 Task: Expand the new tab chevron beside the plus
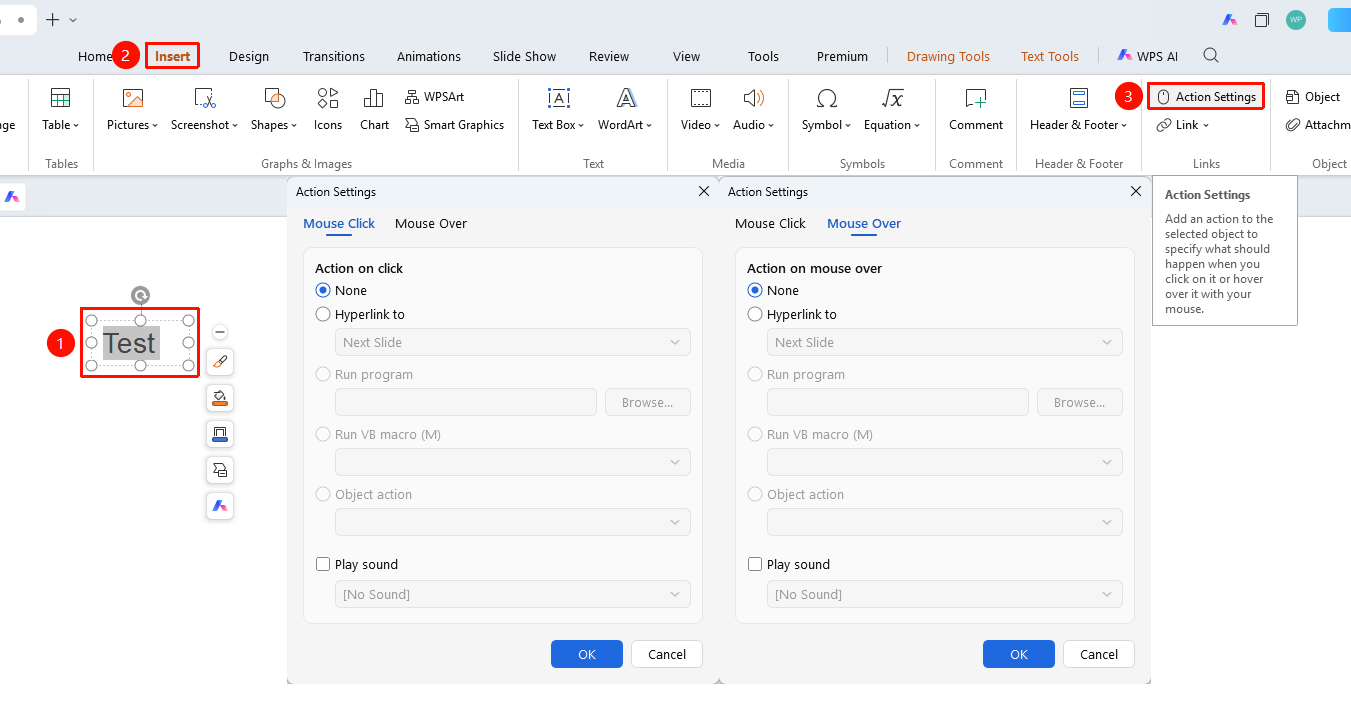[73, 20]
